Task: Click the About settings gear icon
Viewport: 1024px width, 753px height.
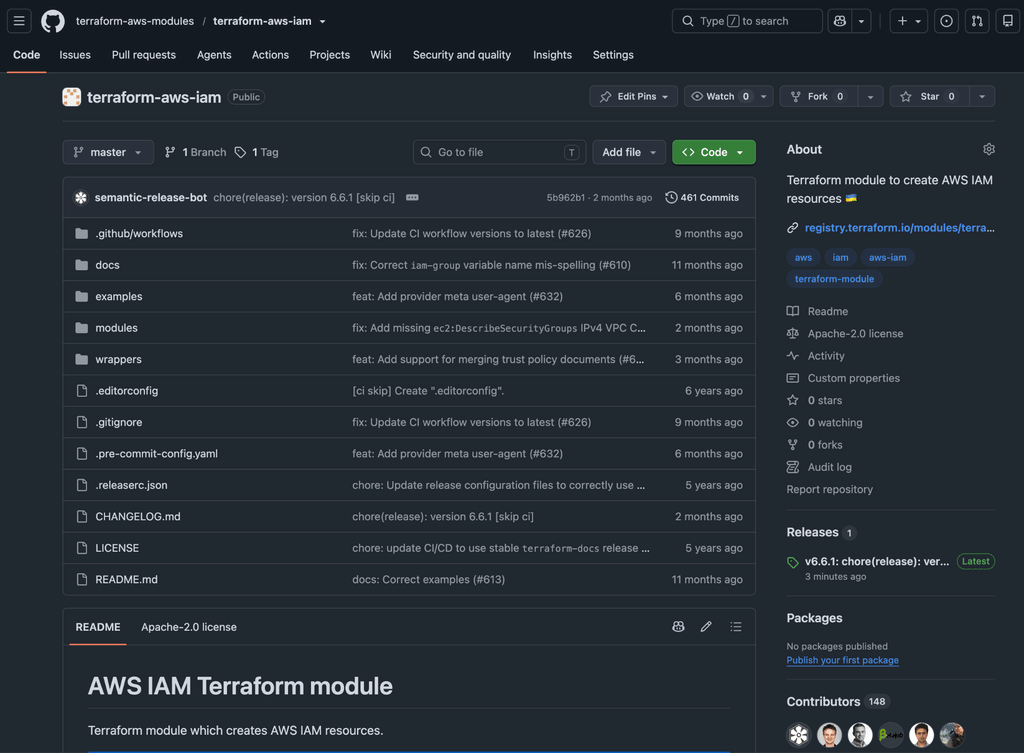Action: pyautogui.click(x=989, y=150)
